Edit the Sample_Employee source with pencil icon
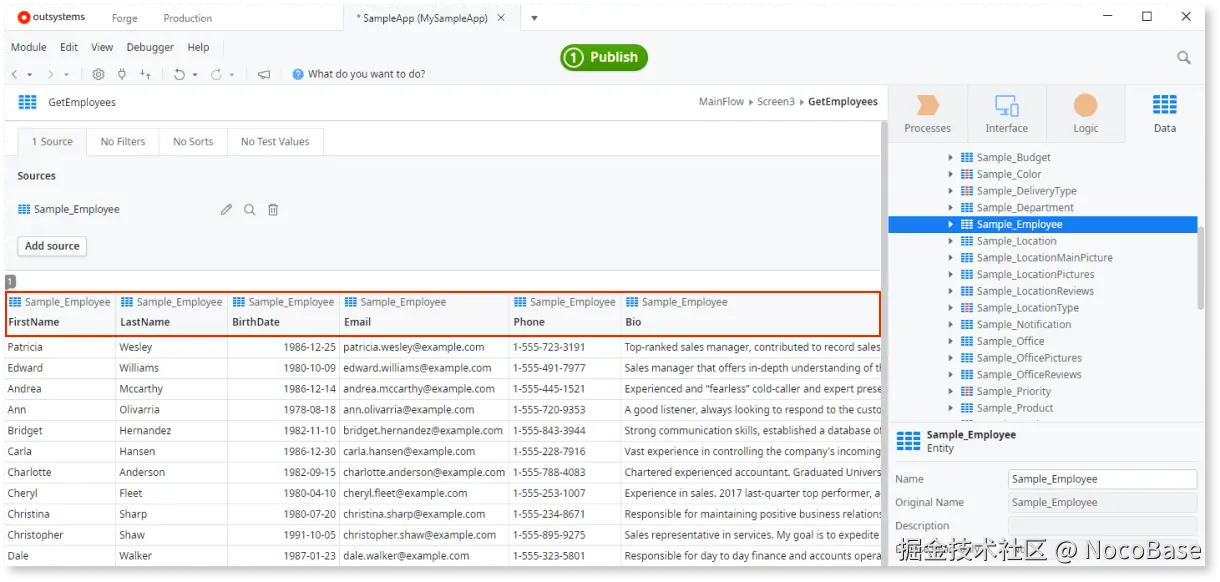Screen dimensions: 1220x582 coord(226,209)
